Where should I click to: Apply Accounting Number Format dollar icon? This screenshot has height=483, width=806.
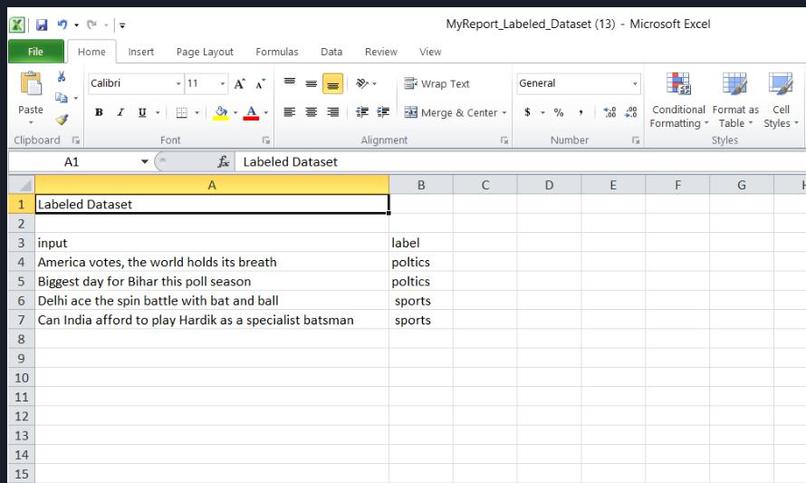[527, 112]
